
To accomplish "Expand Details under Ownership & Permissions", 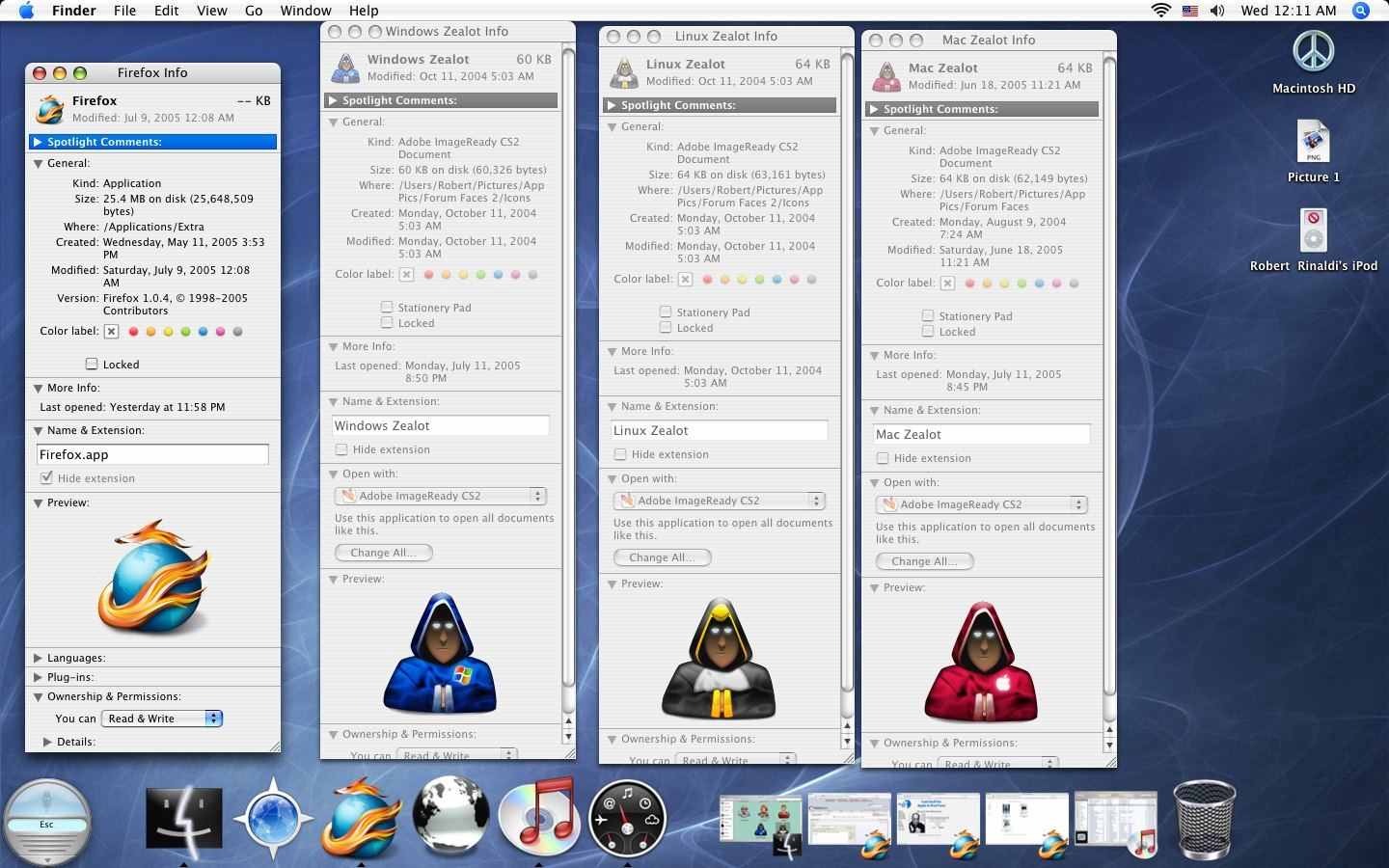I will coord(47,742).
